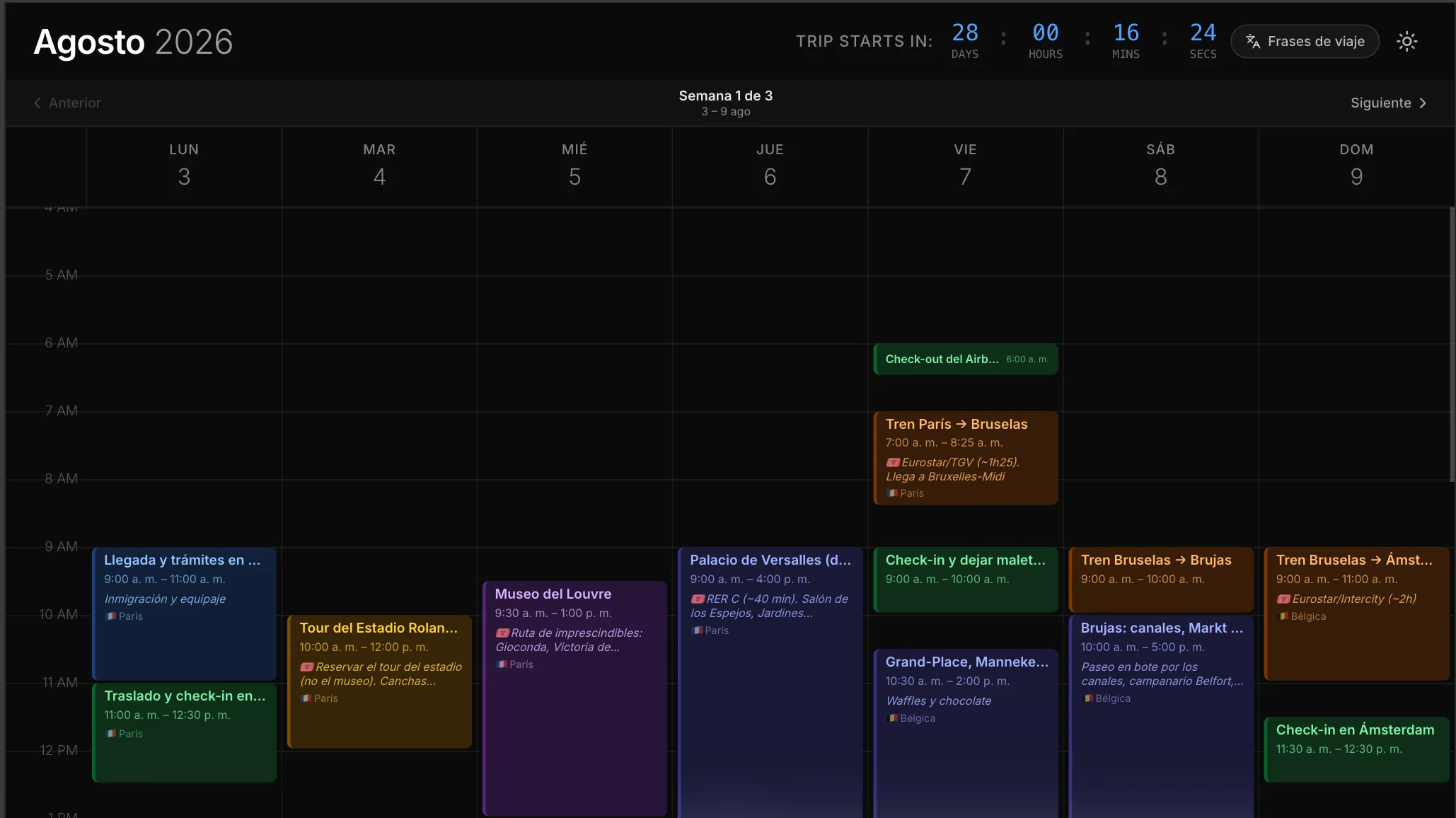Select the SÁB 8 day header
1456x818 pixels.
point(1160,166)
